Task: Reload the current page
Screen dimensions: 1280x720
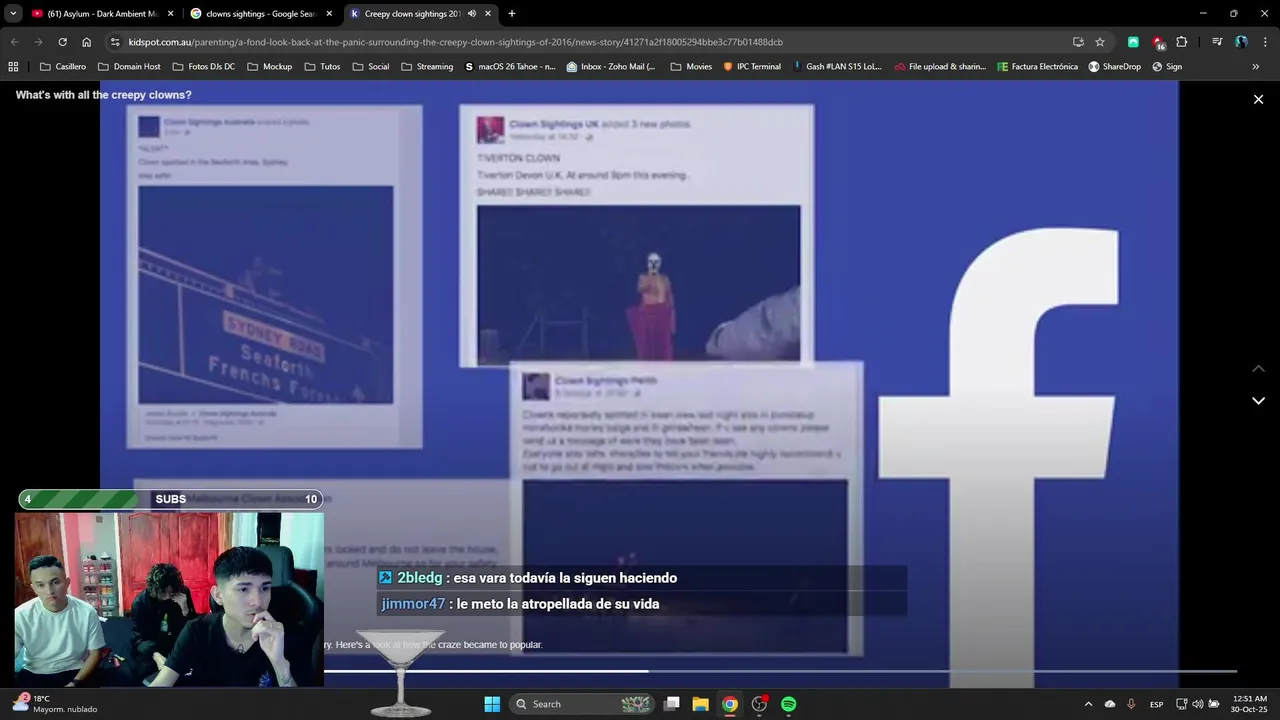Action: coord(62,42)
